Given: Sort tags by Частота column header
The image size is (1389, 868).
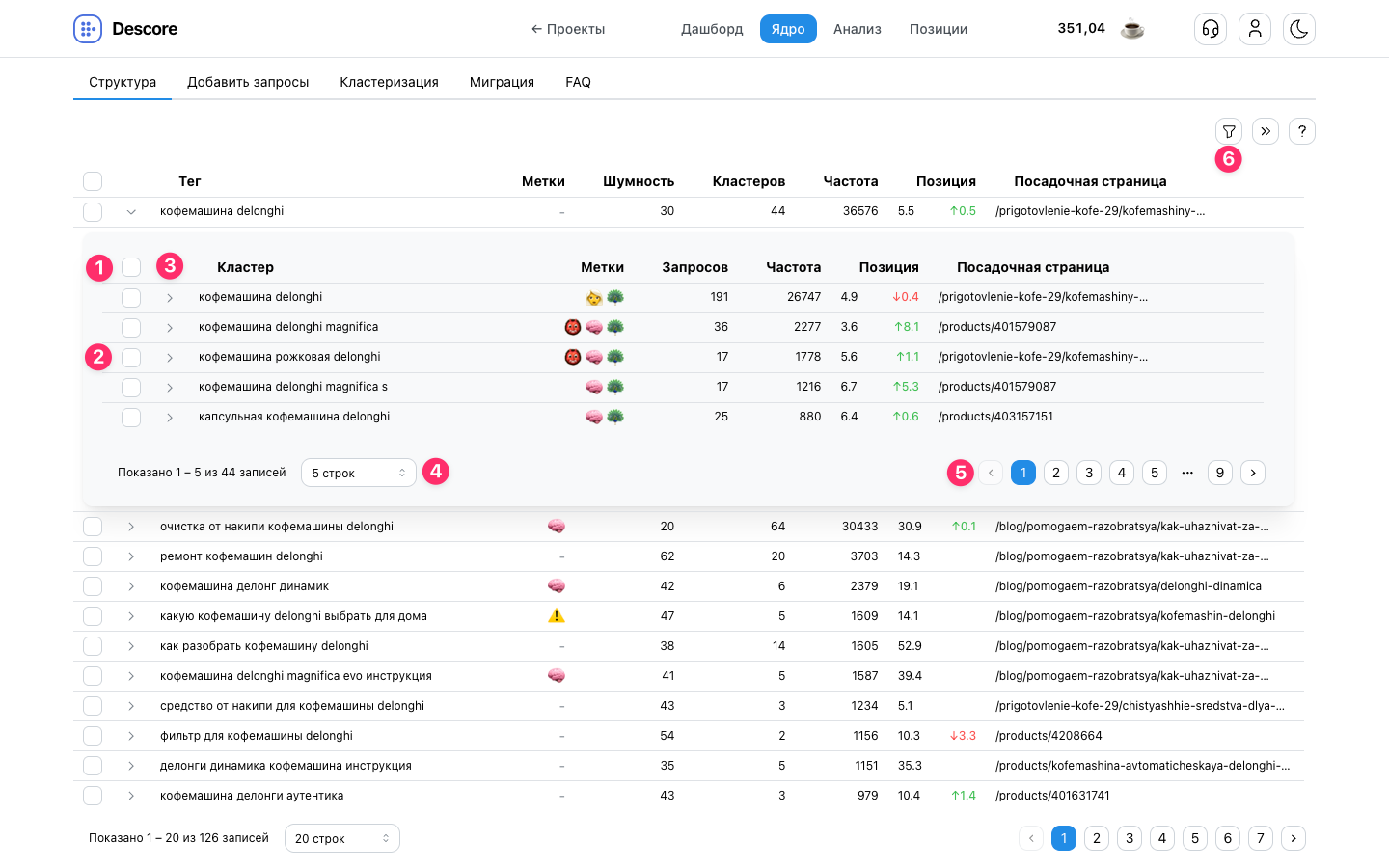Looking at the screenshot, I should (x=851, y=181).
